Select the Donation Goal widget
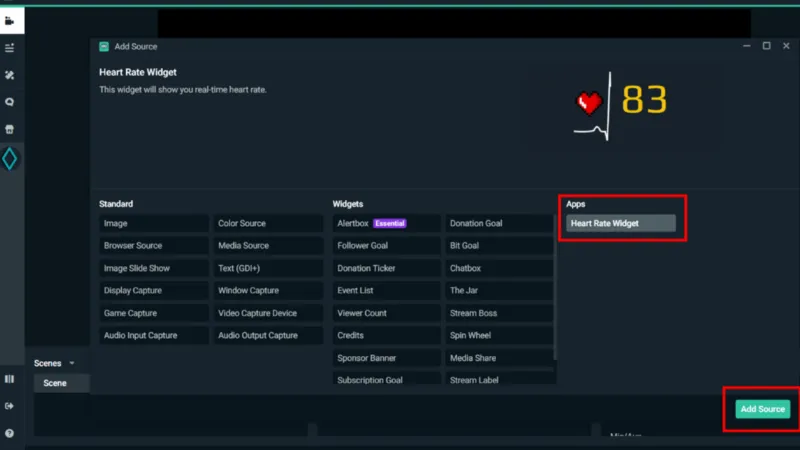 point(499,223)
